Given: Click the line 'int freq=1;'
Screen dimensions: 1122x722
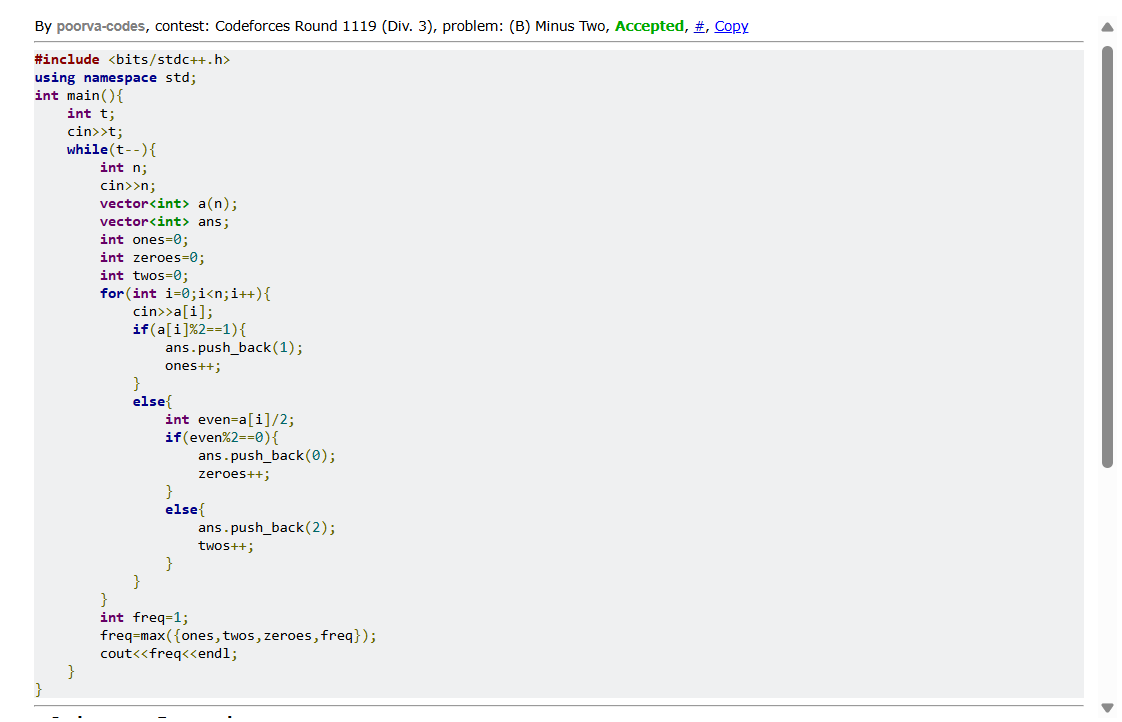Looking at the screenshot, I should (145, 618).
